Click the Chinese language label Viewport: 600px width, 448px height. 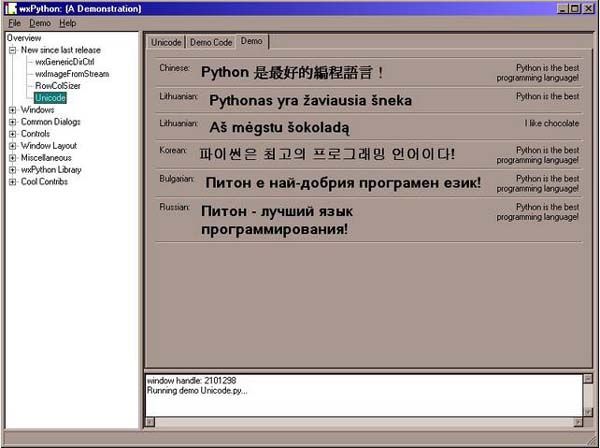coord(174,68)
